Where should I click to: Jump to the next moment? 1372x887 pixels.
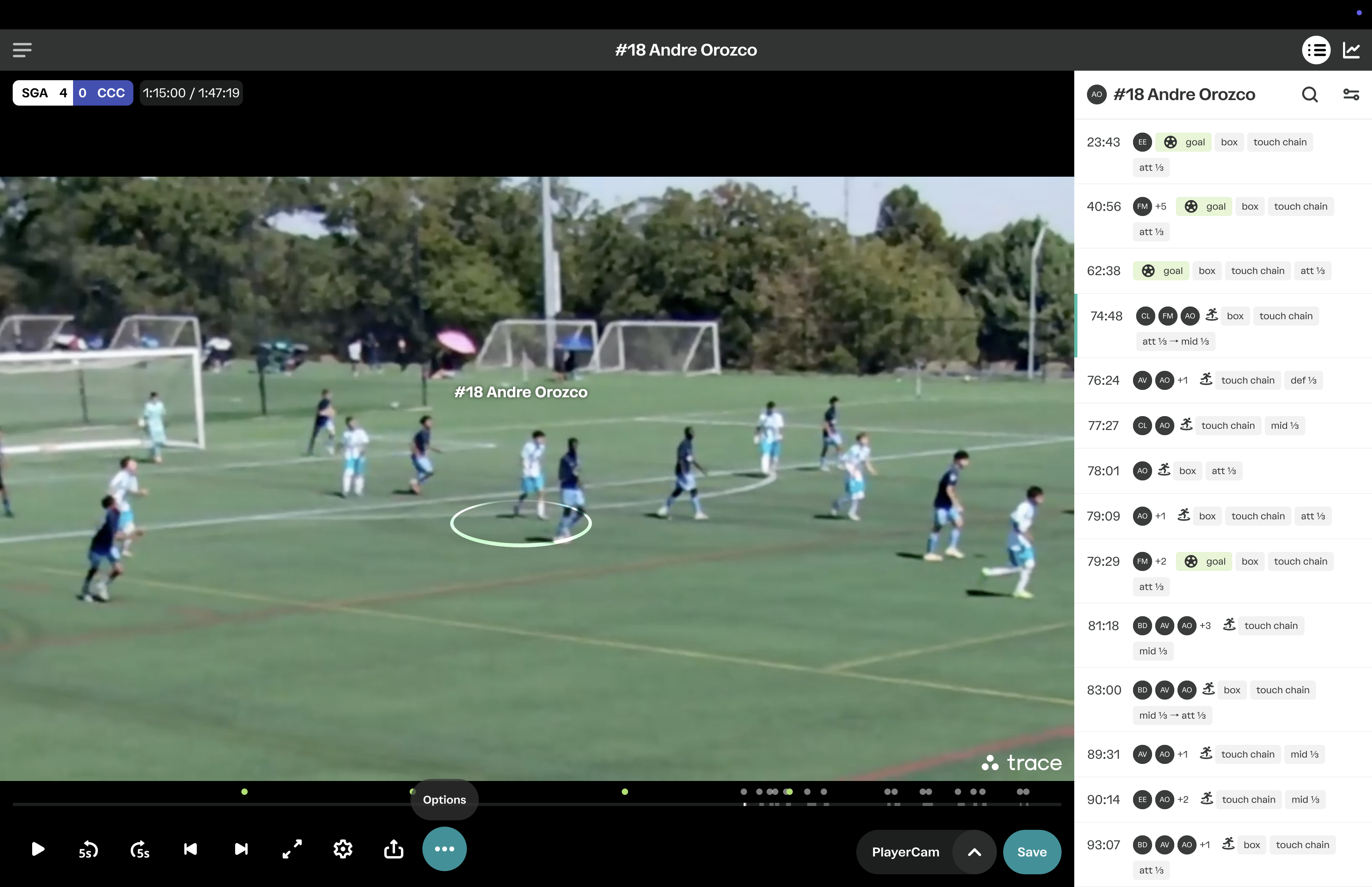[x=241, y=850]
